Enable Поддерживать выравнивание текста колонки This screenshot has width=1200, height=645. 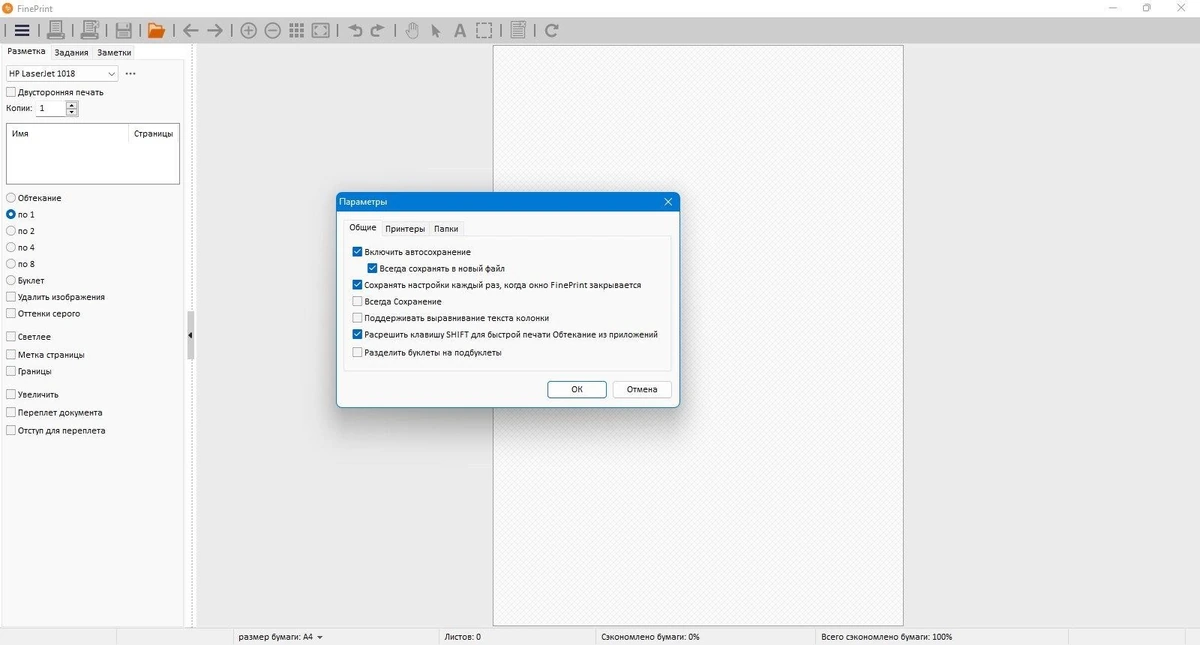(x=358, y=318)
